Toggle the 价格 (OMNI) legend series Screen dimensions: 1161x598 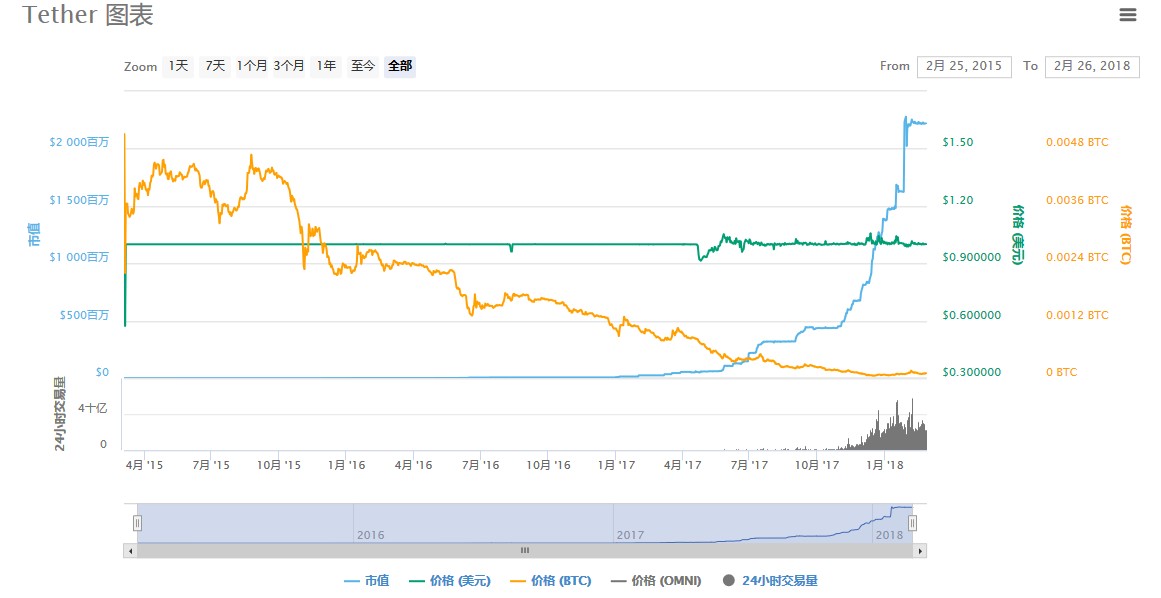656,581
